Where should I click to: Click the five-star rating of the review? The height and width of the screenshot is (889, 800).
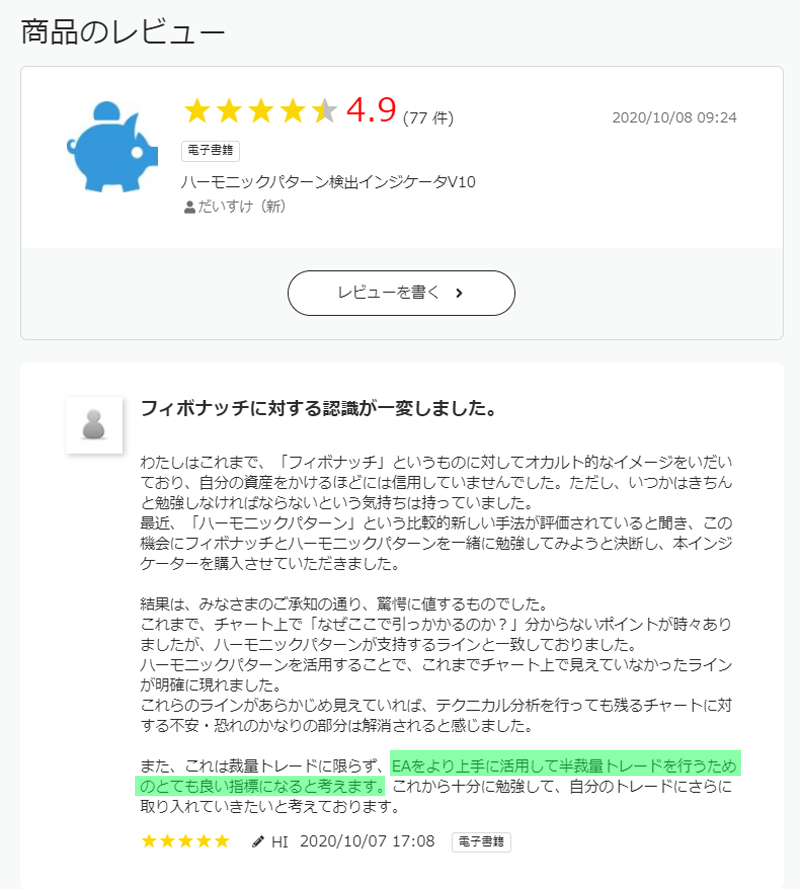coord(185,841)
